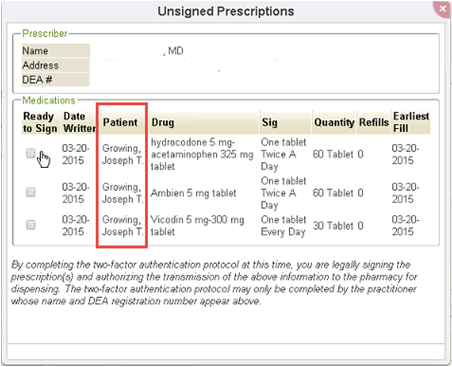Check Ready to Sign for Ambien prescription
Image resolution: width=452 pixels, height=367 pixels.
coord(31,192)
